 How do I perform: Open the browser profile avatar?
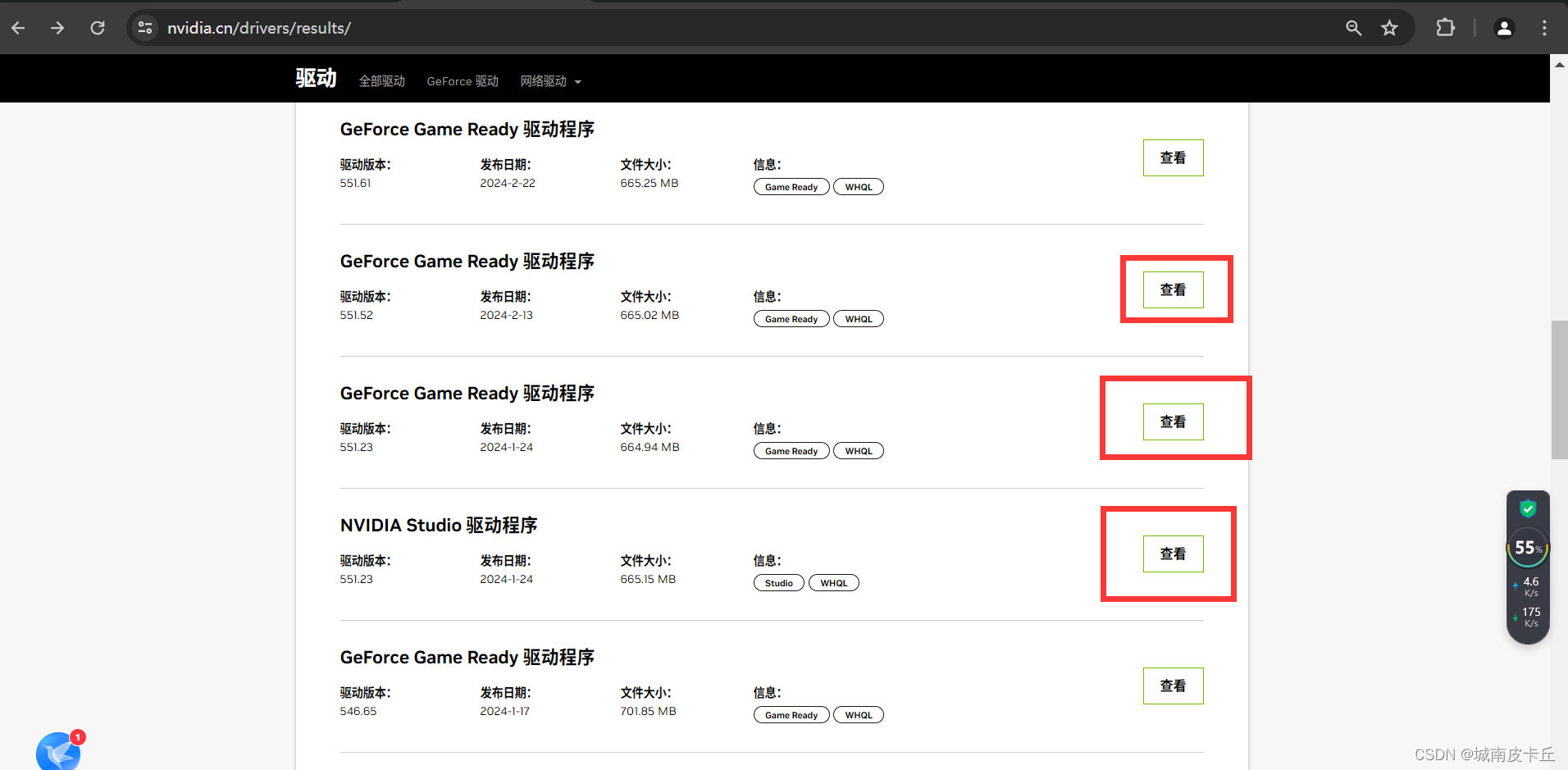tap(1504, 28)
